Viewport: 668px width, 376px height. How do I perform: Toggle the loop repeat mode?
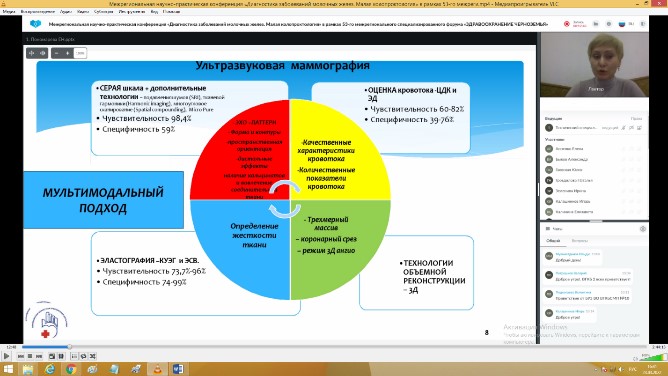click(x=84, y=356)
